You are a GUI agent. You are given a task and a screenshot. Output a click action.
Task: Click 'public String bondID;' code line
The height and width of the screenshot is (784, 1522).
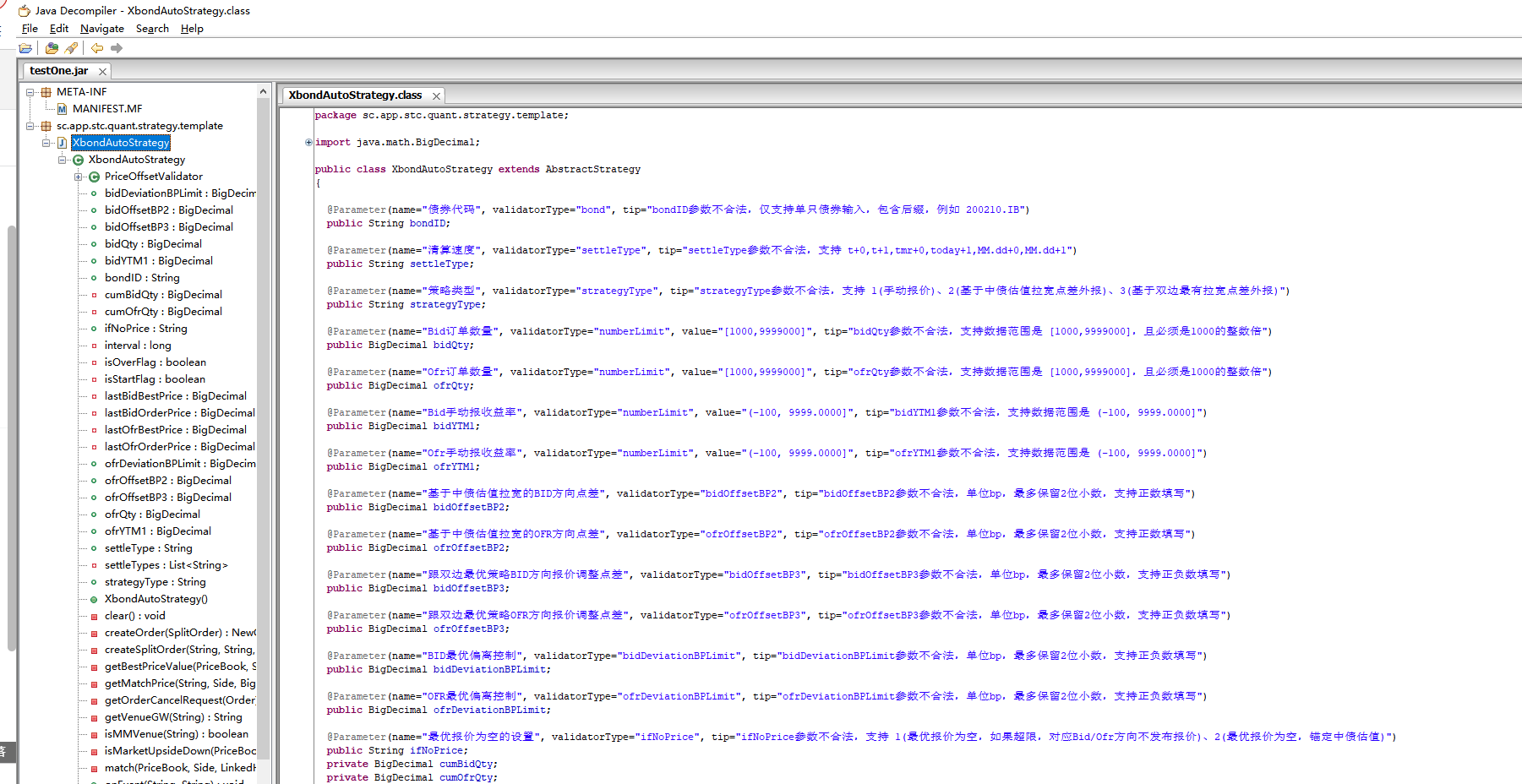tap(388, 223)
